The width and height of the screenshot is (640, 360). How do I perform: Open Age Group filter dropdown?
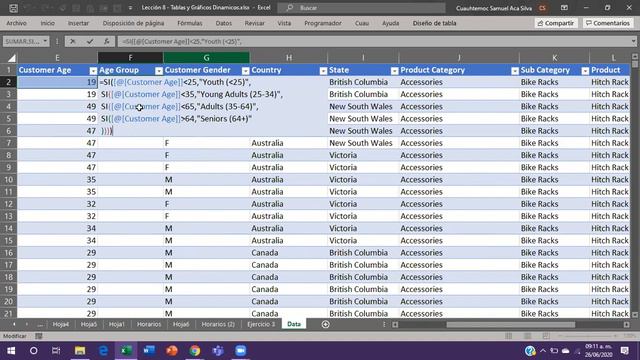159,71
